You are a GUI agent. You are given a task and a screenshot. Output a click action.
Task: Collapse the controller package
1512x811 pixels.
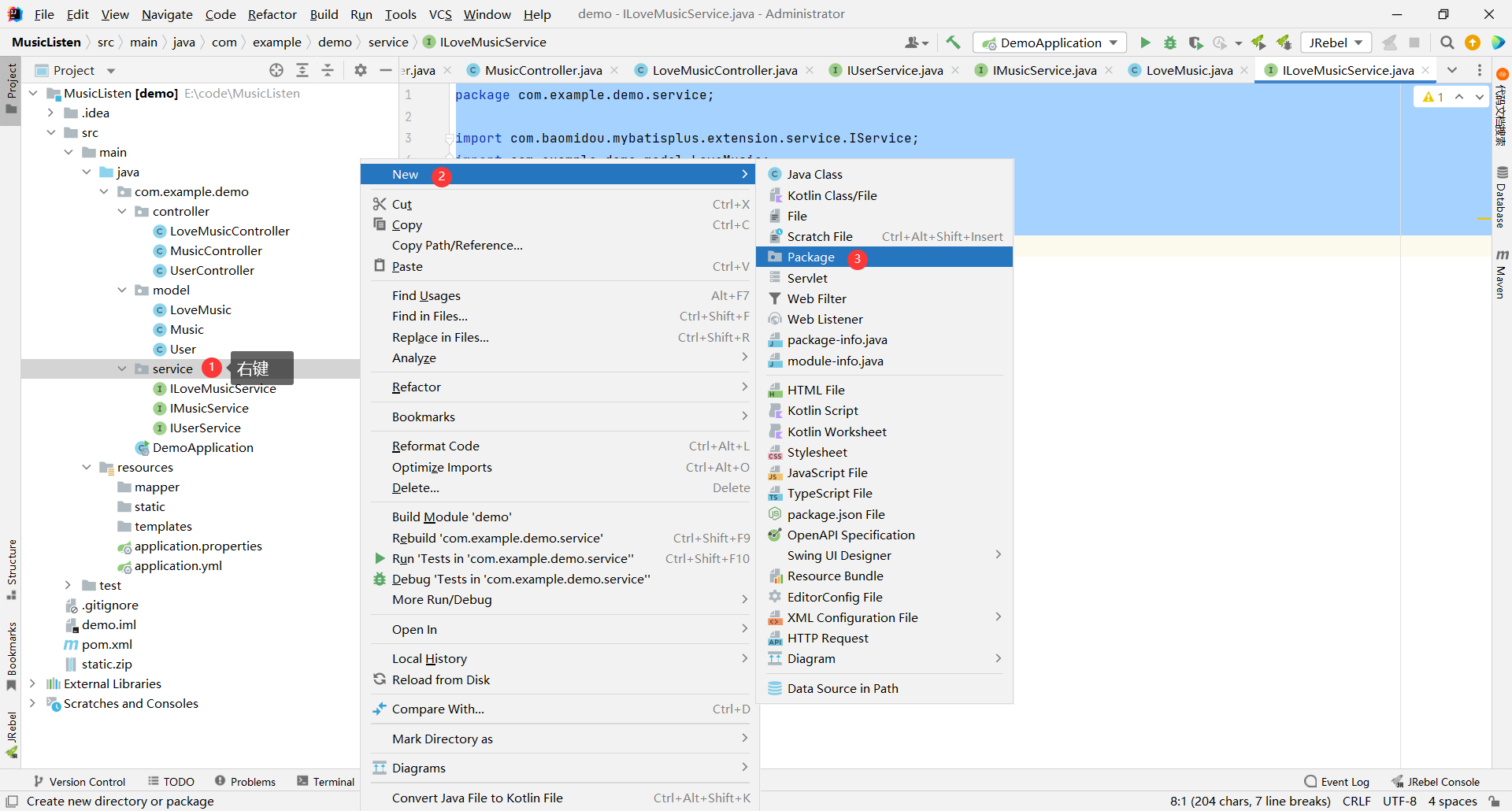point(122,211)
